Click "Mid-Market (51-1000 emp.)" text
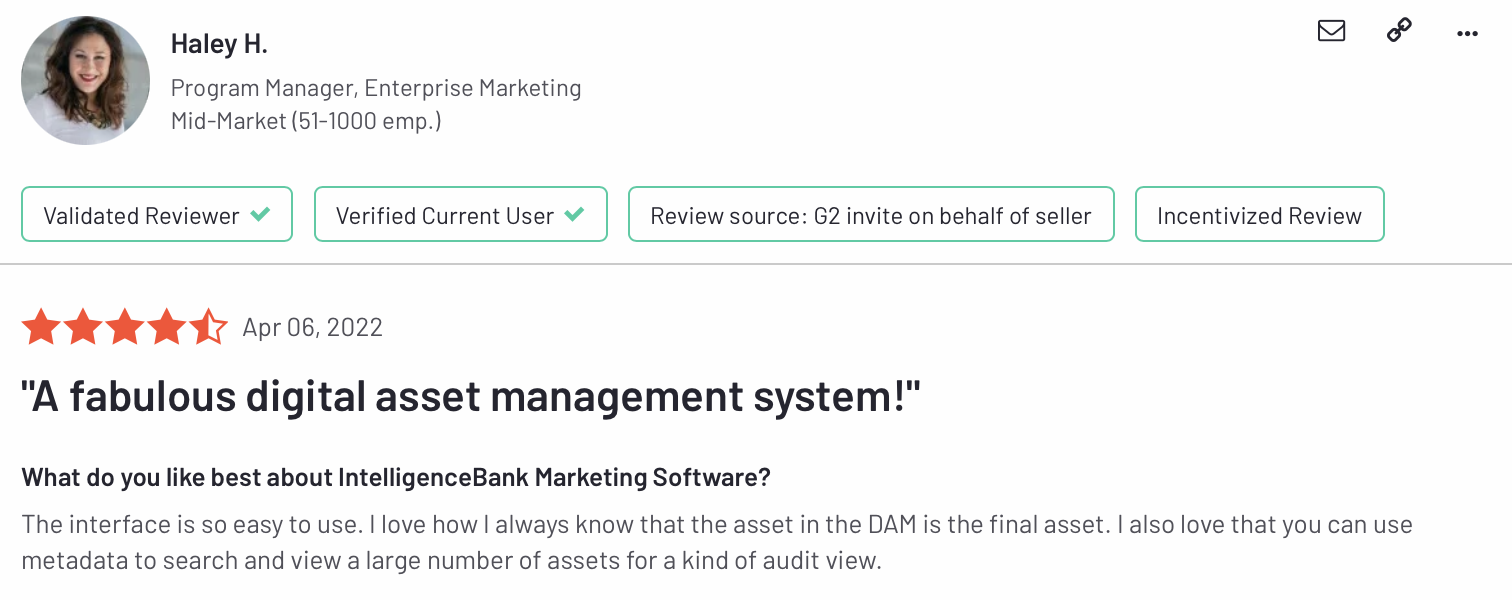The image size is (1512, 600). (x=306, y=121)
